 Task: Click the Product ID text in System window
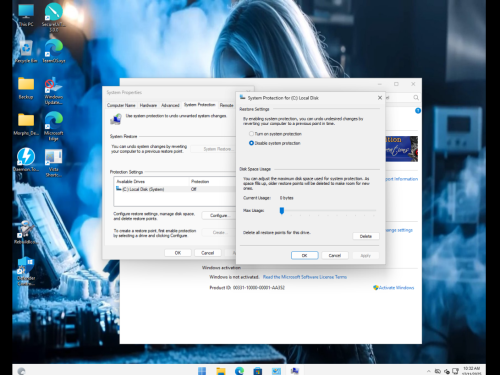(x=247, y=288)
